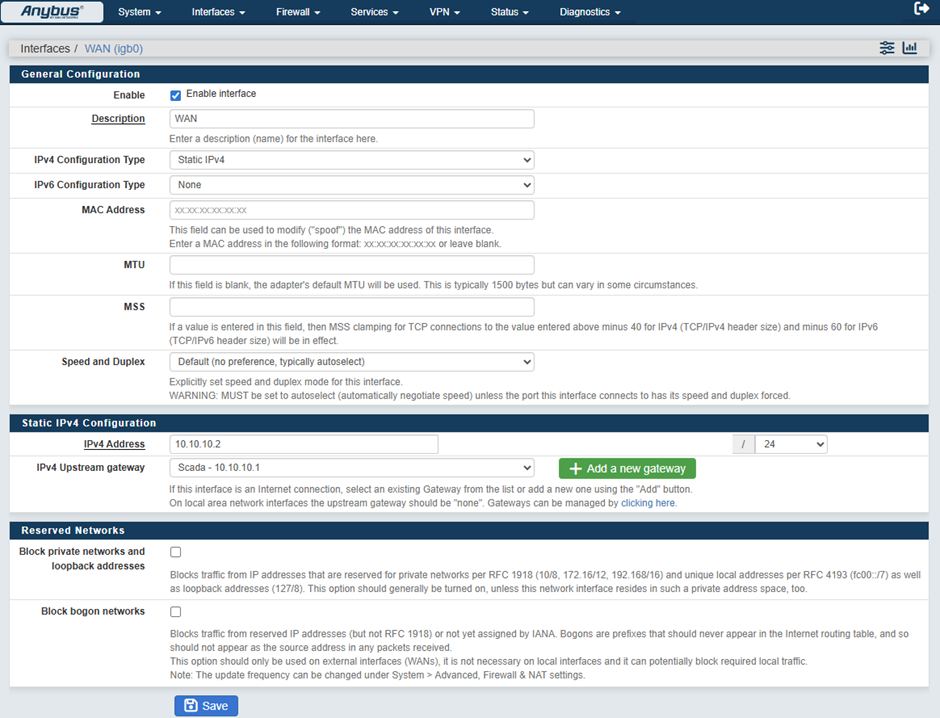Toggle the Enable interface checkbox
Image resolution: width=940 pixels, height=718 pixels.
[176, 95]
